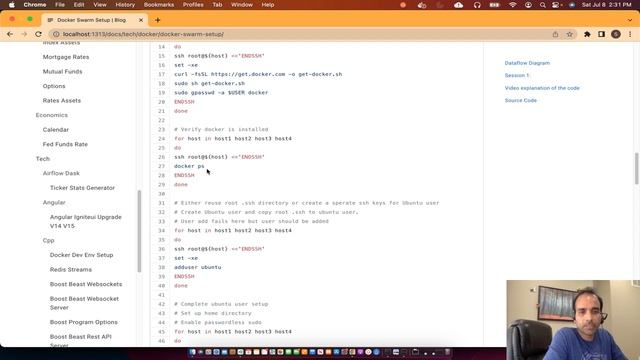
Task: Open Ticker Stats Generator page
Action: tap(82, 188)
